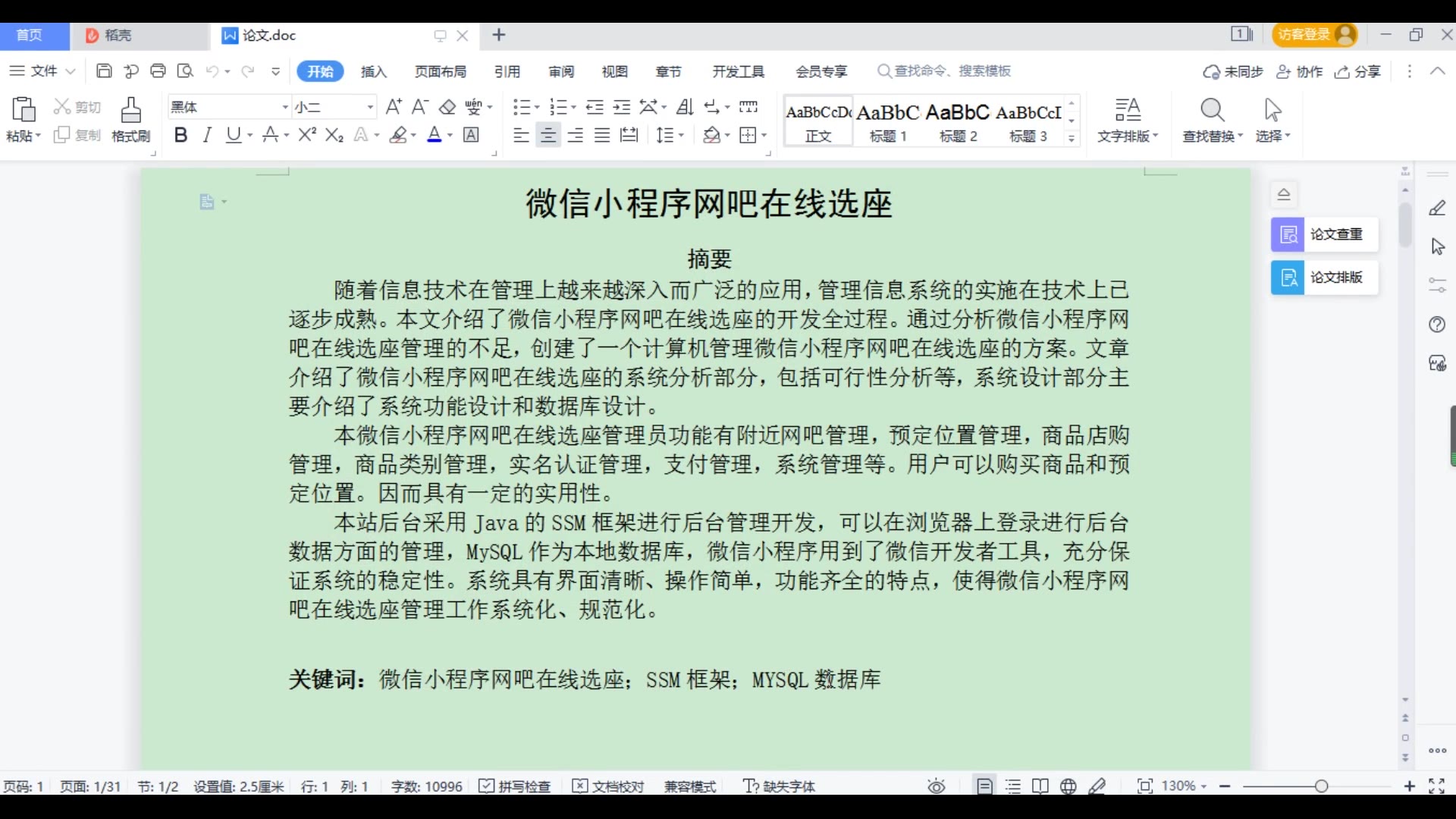Apply the Heading 1 style

click(x=887, y=121)
